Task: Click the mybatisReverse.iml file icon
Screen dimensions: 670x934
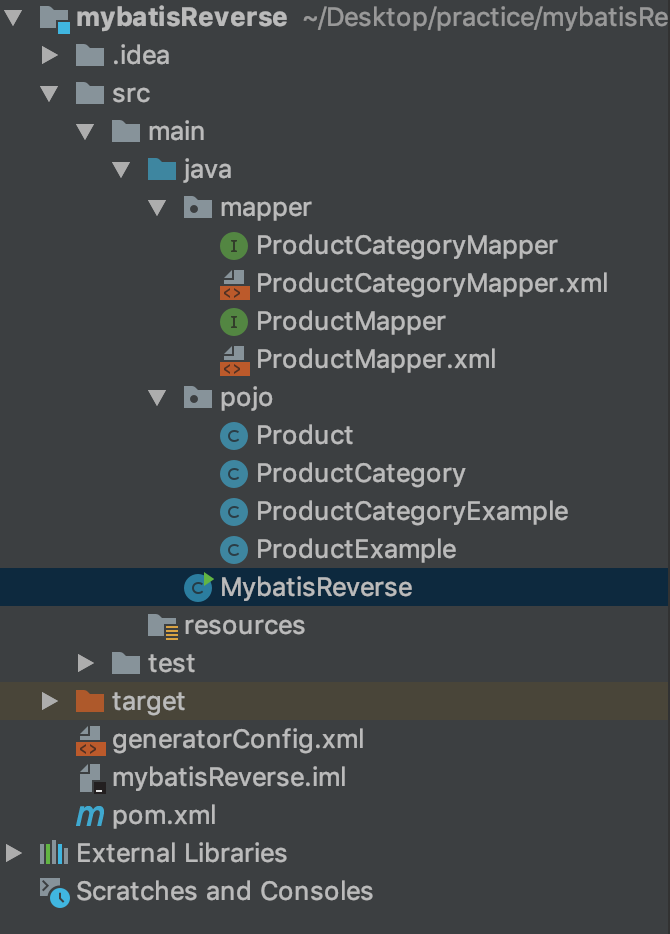Action: click(92, 778)
